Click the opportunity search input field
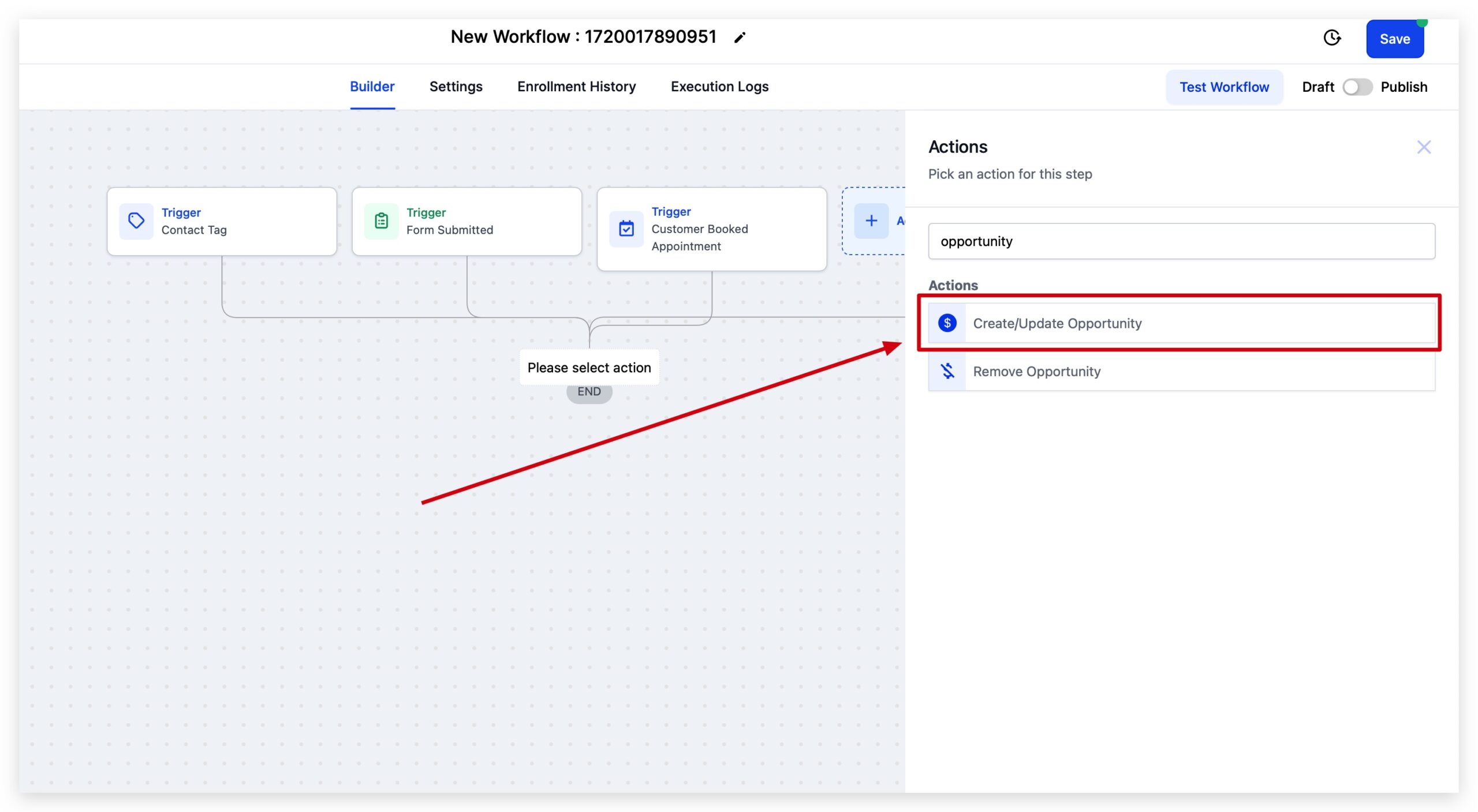1478x812 pixels. tap(1180, 241)
